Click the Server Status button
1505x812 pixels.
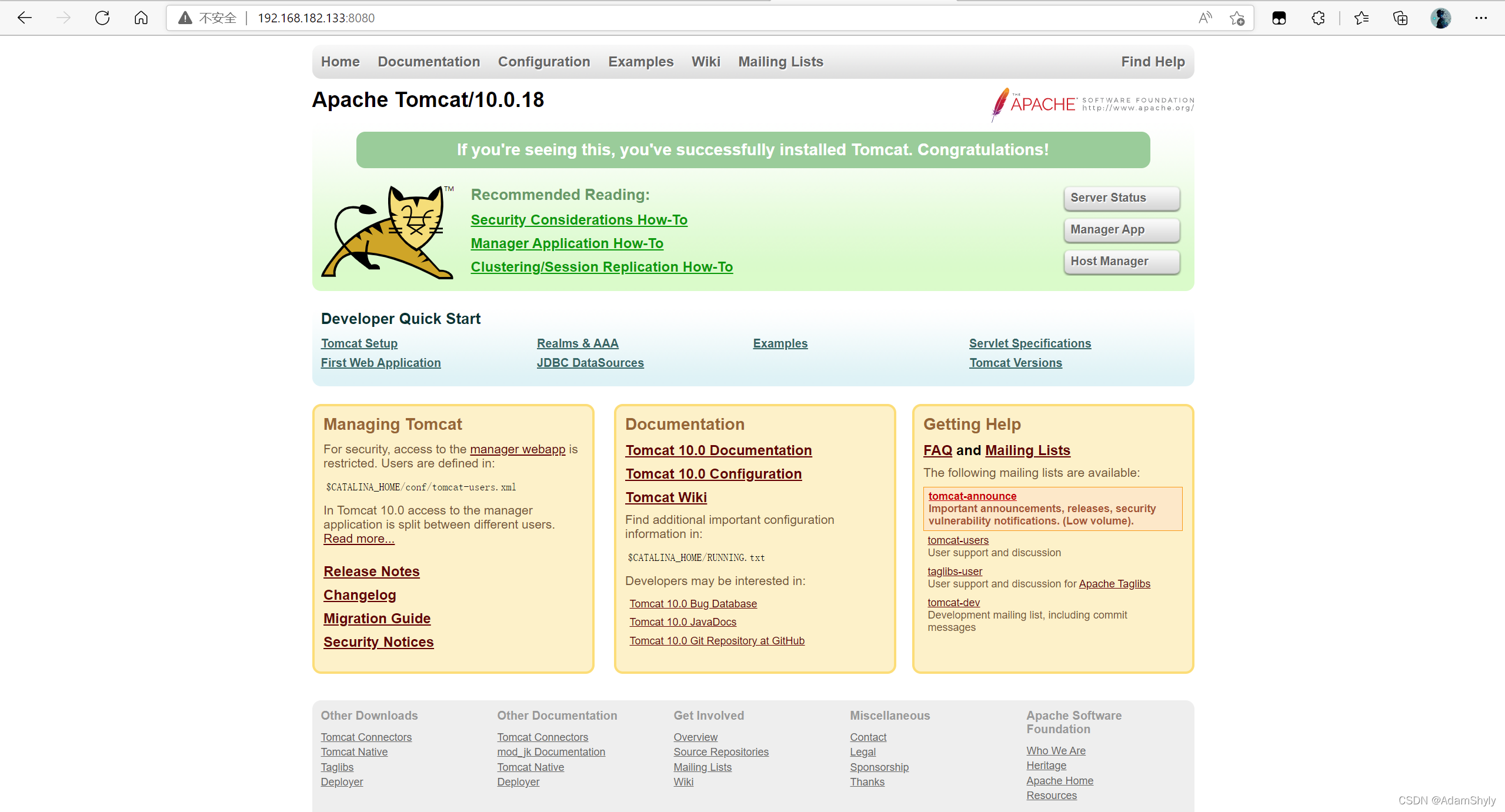tap(1121, 198)
